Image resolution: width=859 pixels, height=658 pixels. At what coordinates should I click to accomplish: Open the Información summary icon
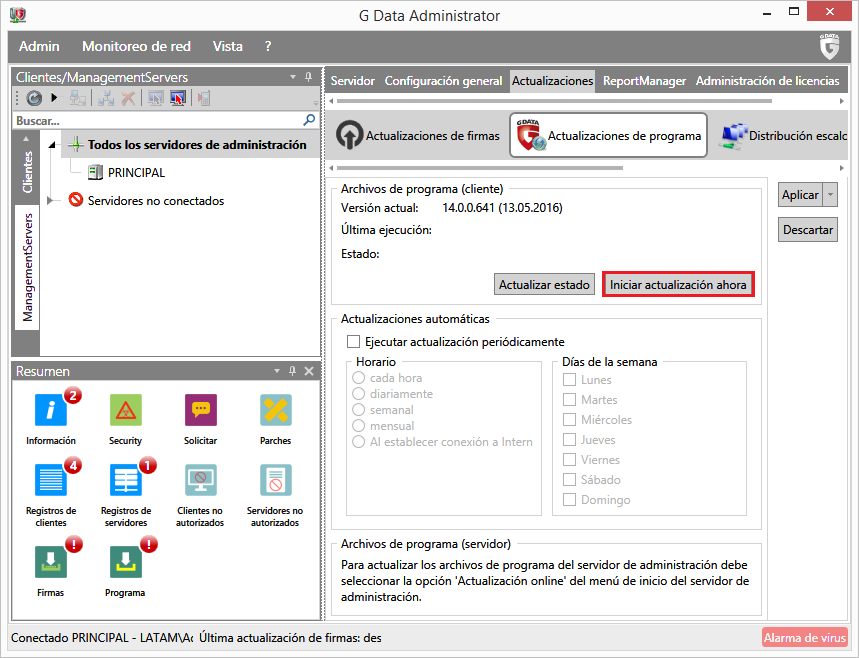(51, 410)
